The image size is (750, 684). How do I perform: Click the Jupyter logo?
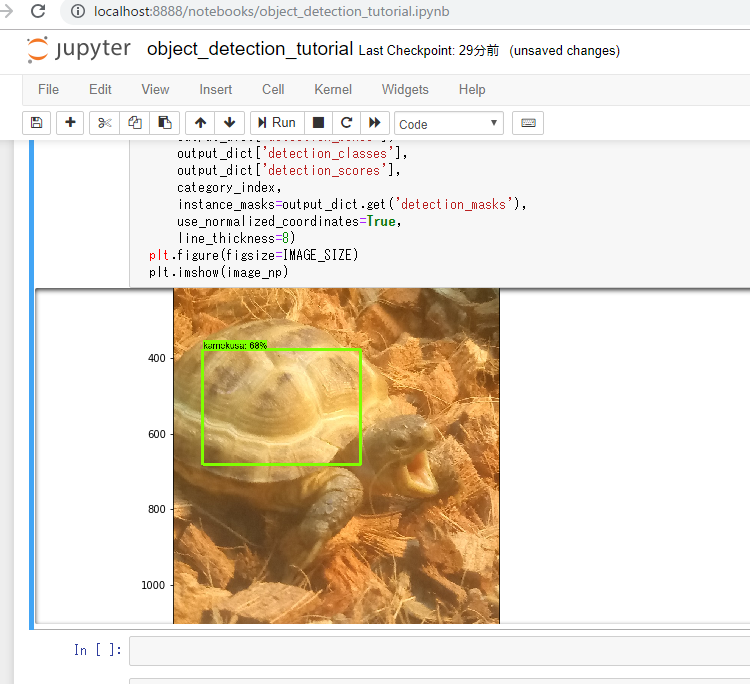pos(79,49)
